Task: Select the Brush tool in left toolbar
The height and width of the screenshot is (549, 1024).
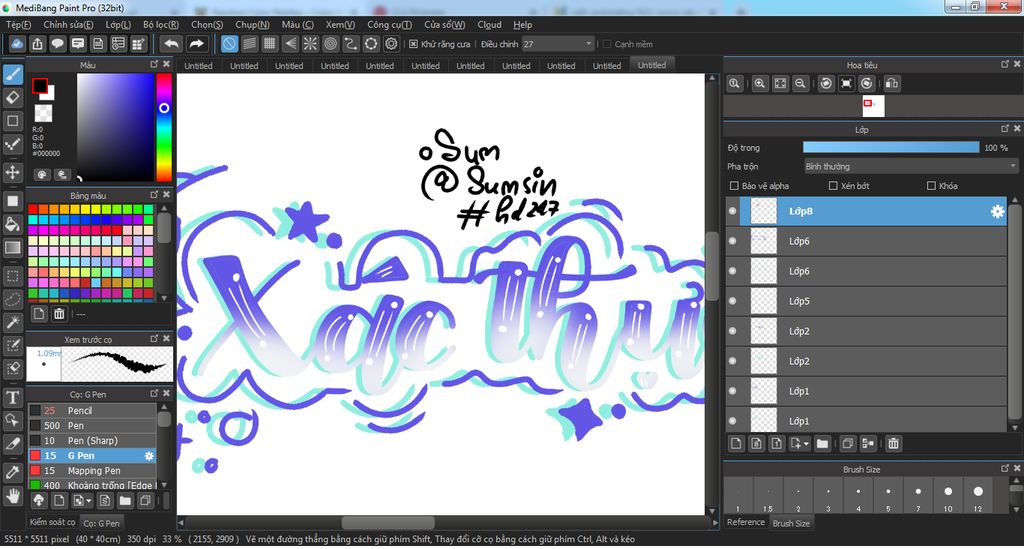Action: click(x=12, y=74)
